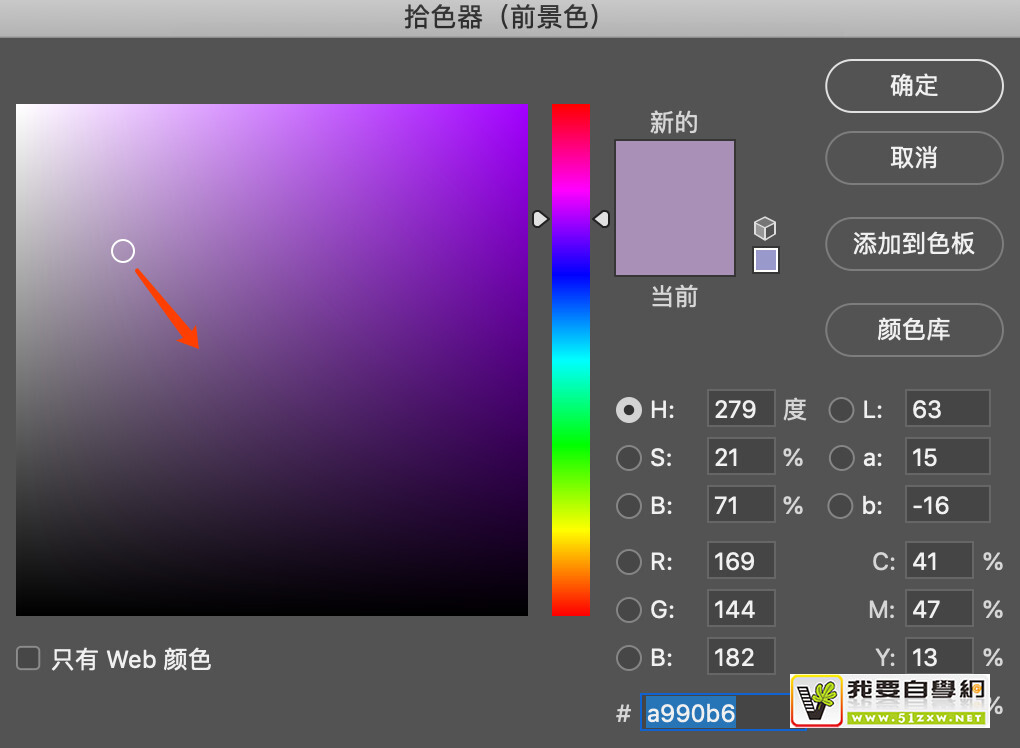This screenshot has height=748, width=1020.
Task: Click the small web-safe color swatch
Action: 765,261
